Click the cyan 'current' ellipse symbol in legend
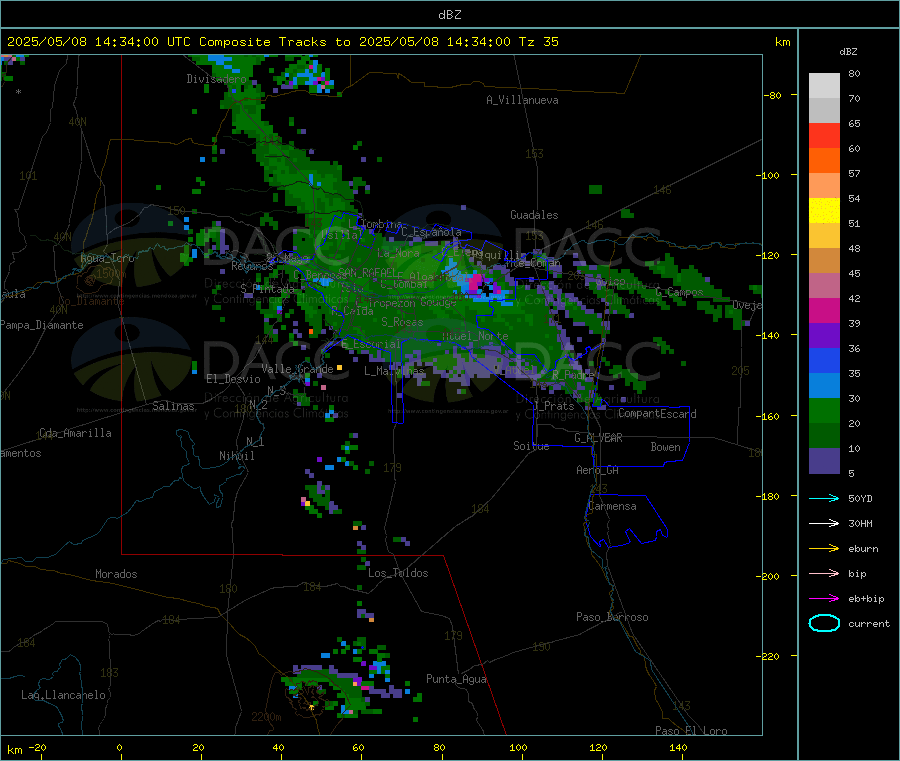Screen dimensions: 900x761 (824, 623)
